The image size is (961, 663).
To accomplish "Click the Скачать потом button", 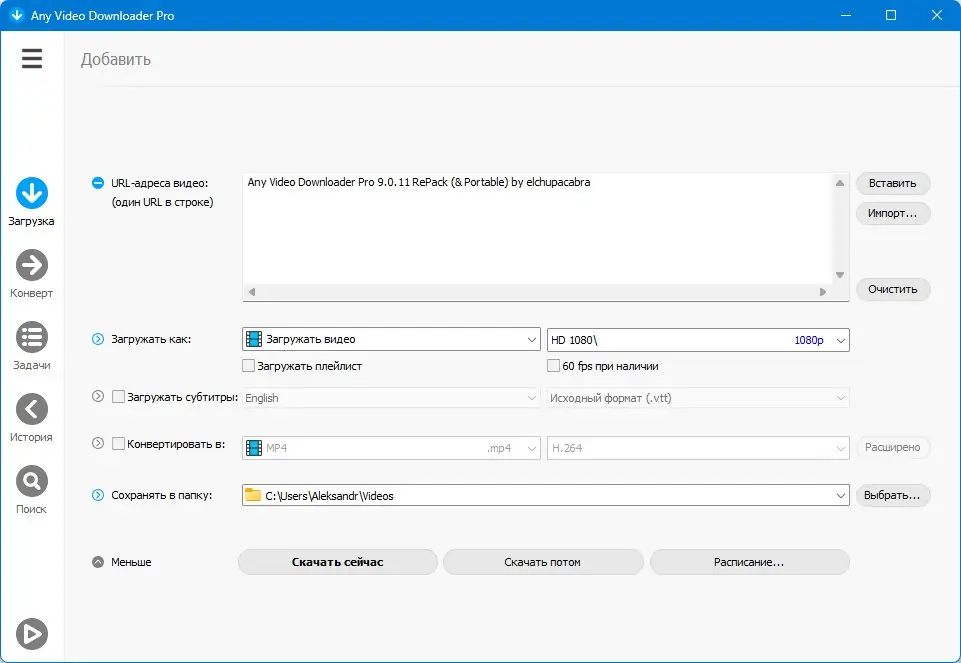I will tap(542, 562).
